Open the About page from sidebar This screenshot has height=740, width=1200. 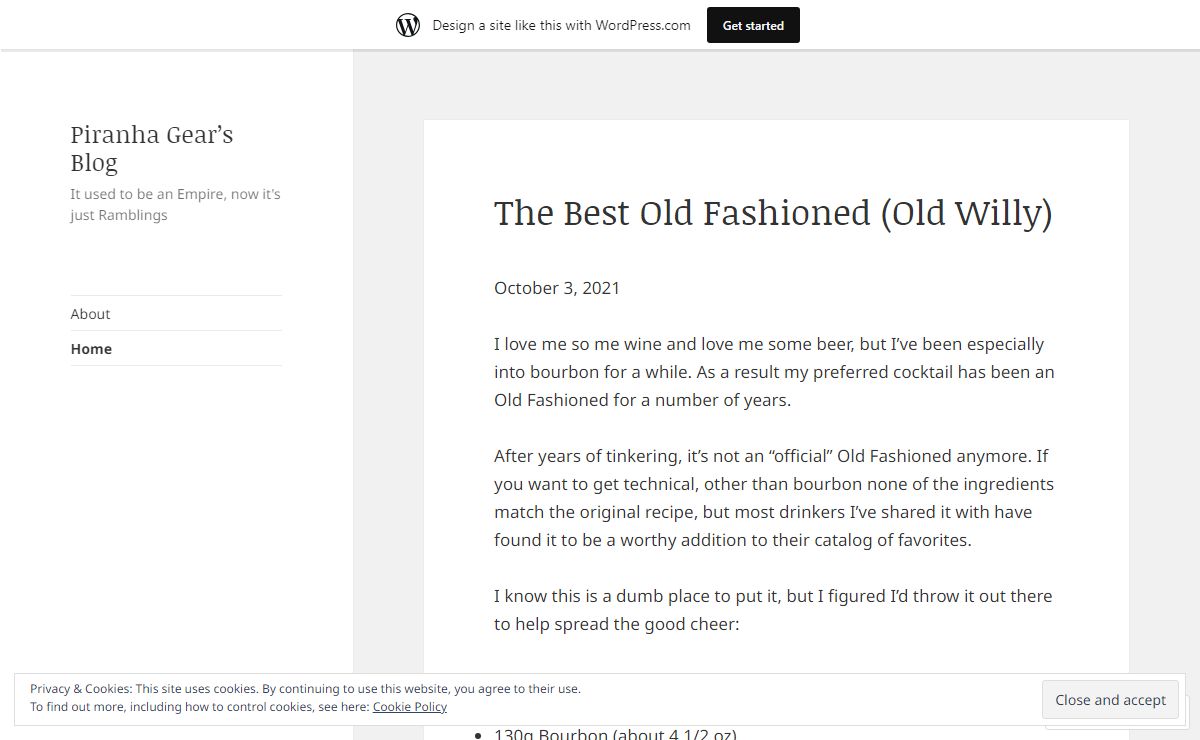[90, 314]
